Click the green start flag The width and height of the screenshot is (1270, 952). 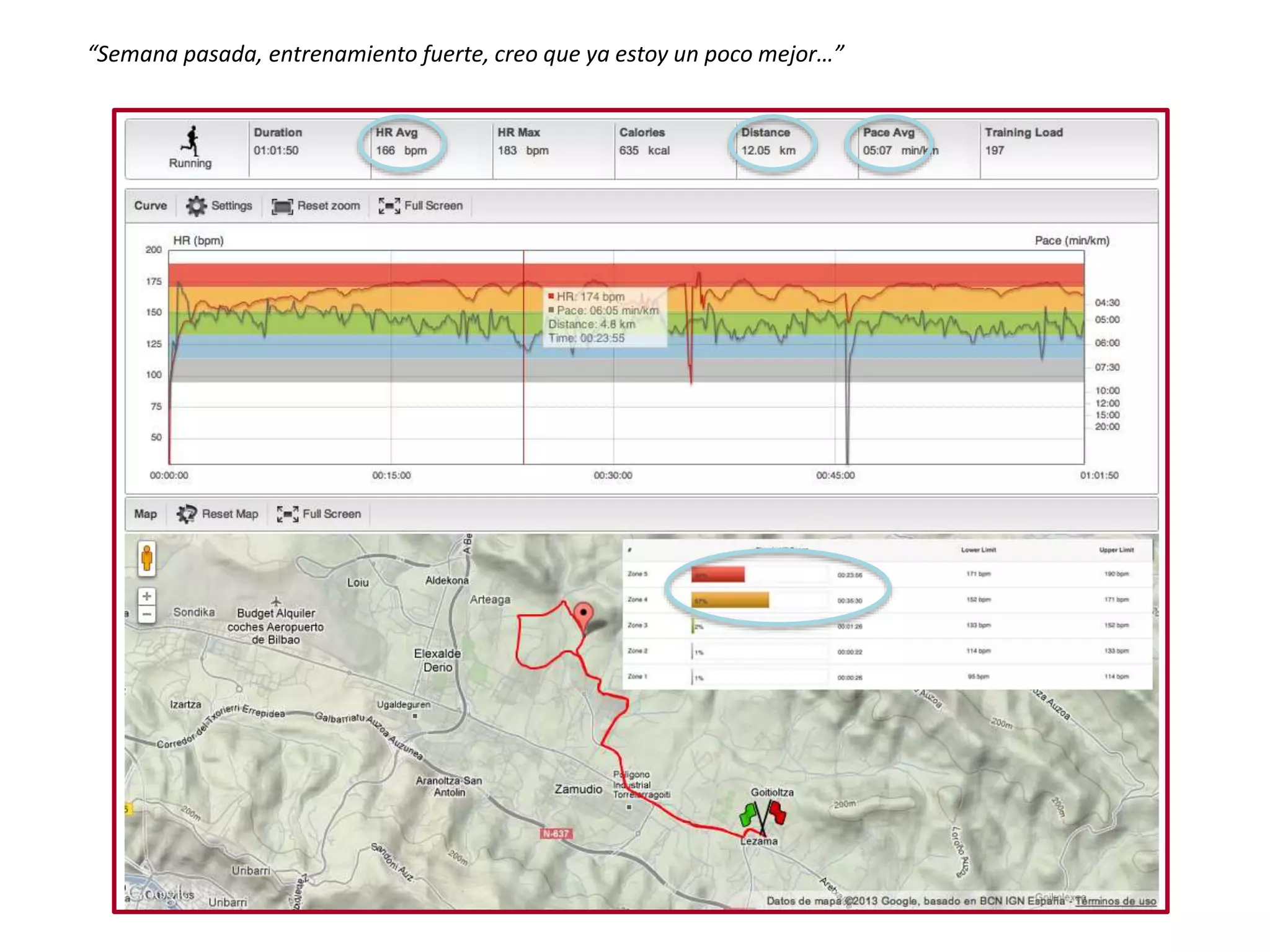tap(748, 814)
